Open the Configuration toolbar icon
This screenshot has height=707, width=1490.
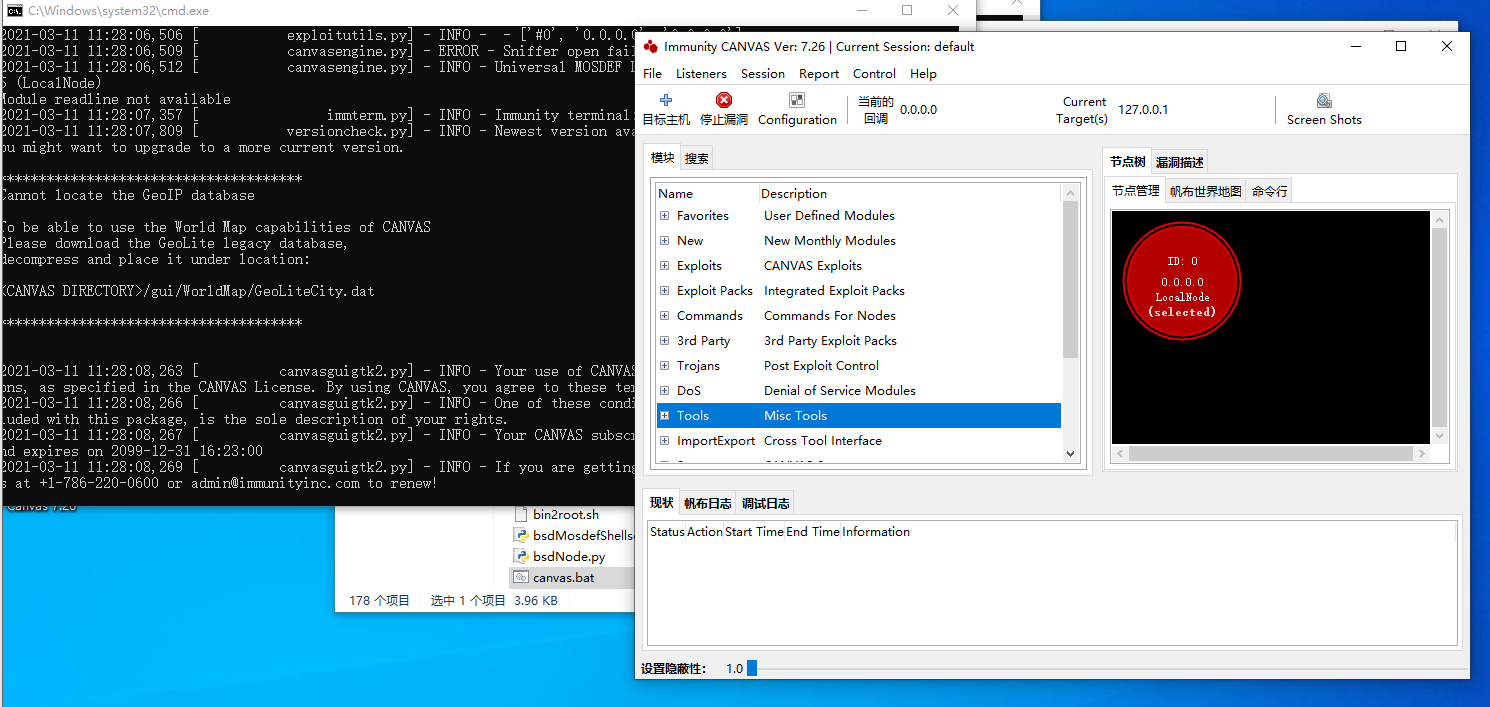click(x=797, y=100)
